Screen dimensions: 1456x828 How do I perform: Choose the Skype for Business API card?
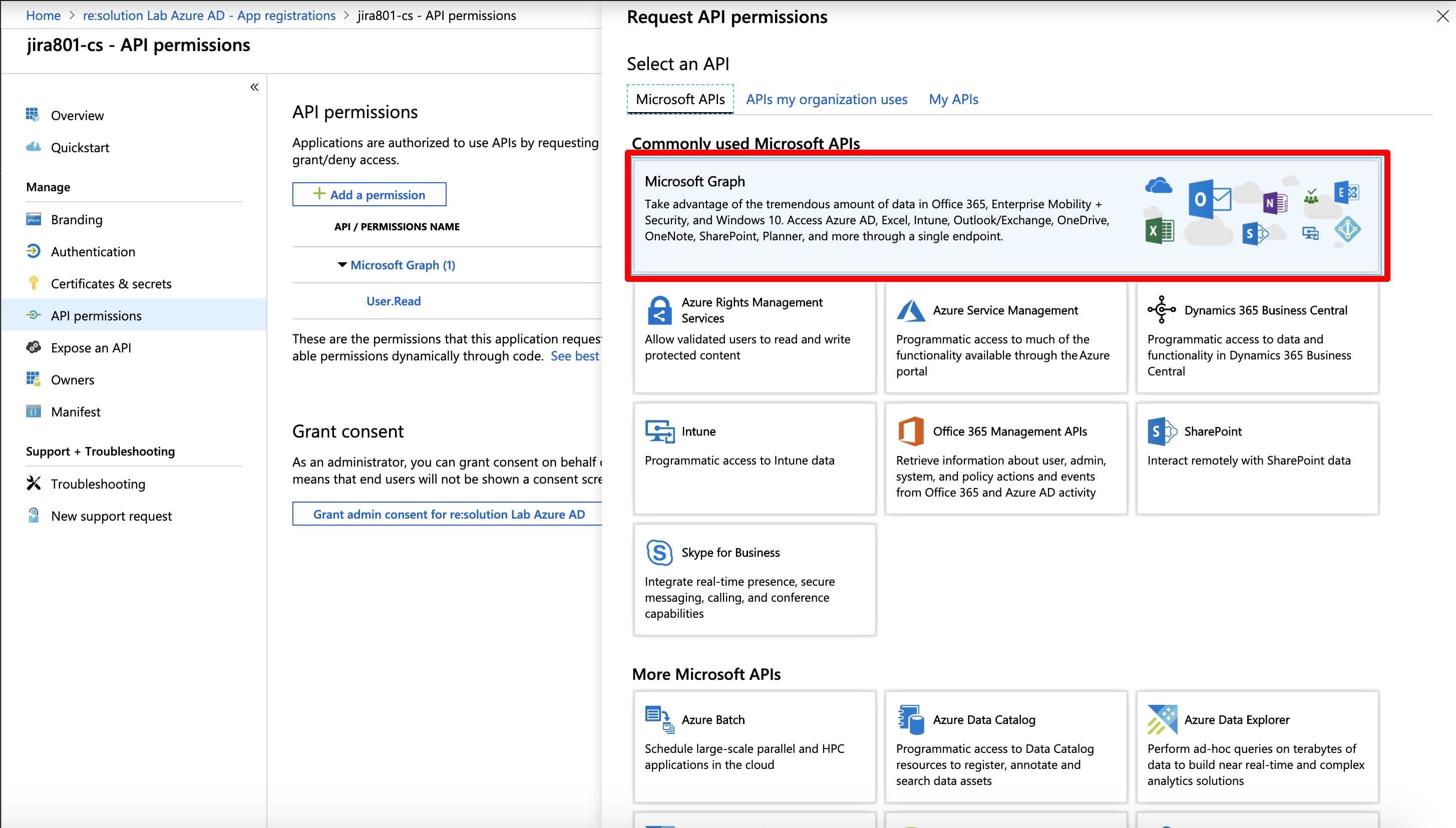755,580
